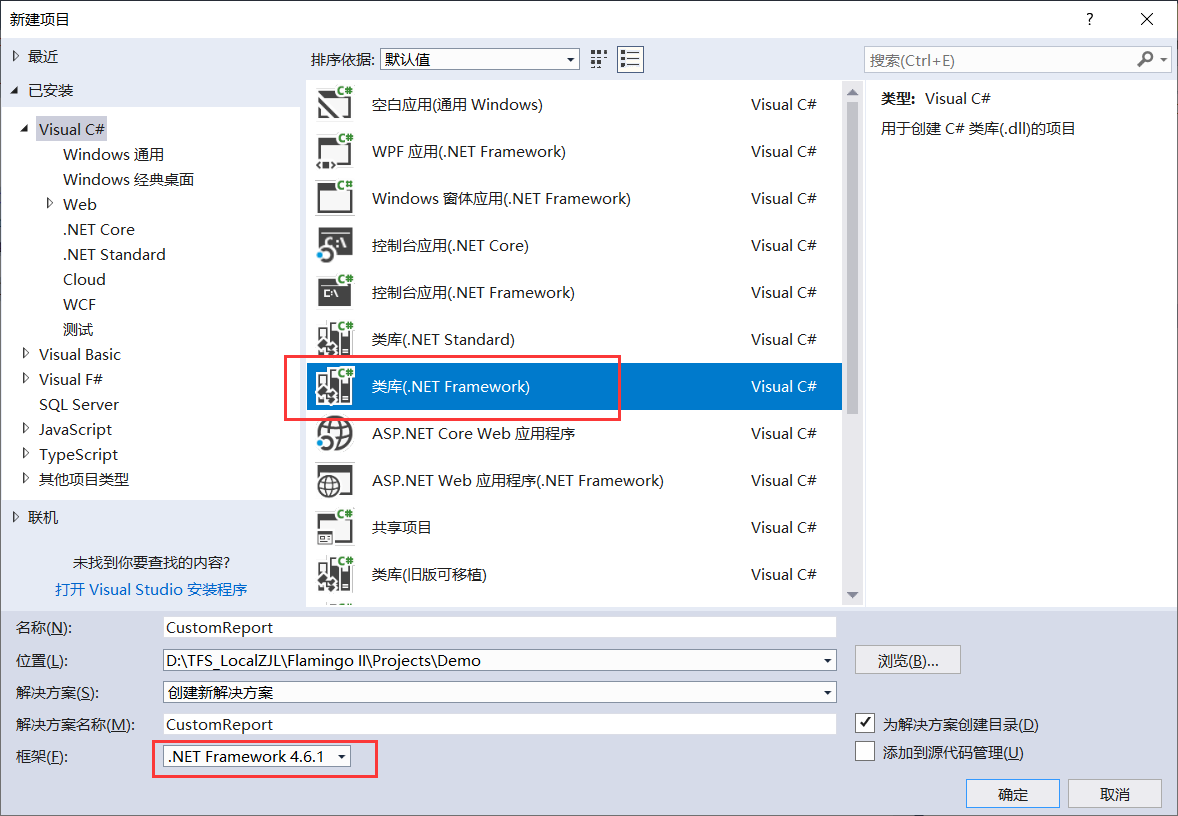Click the Shared Project template icon
The width and height of the screenshot is (1178, 816).
(335, 528)
